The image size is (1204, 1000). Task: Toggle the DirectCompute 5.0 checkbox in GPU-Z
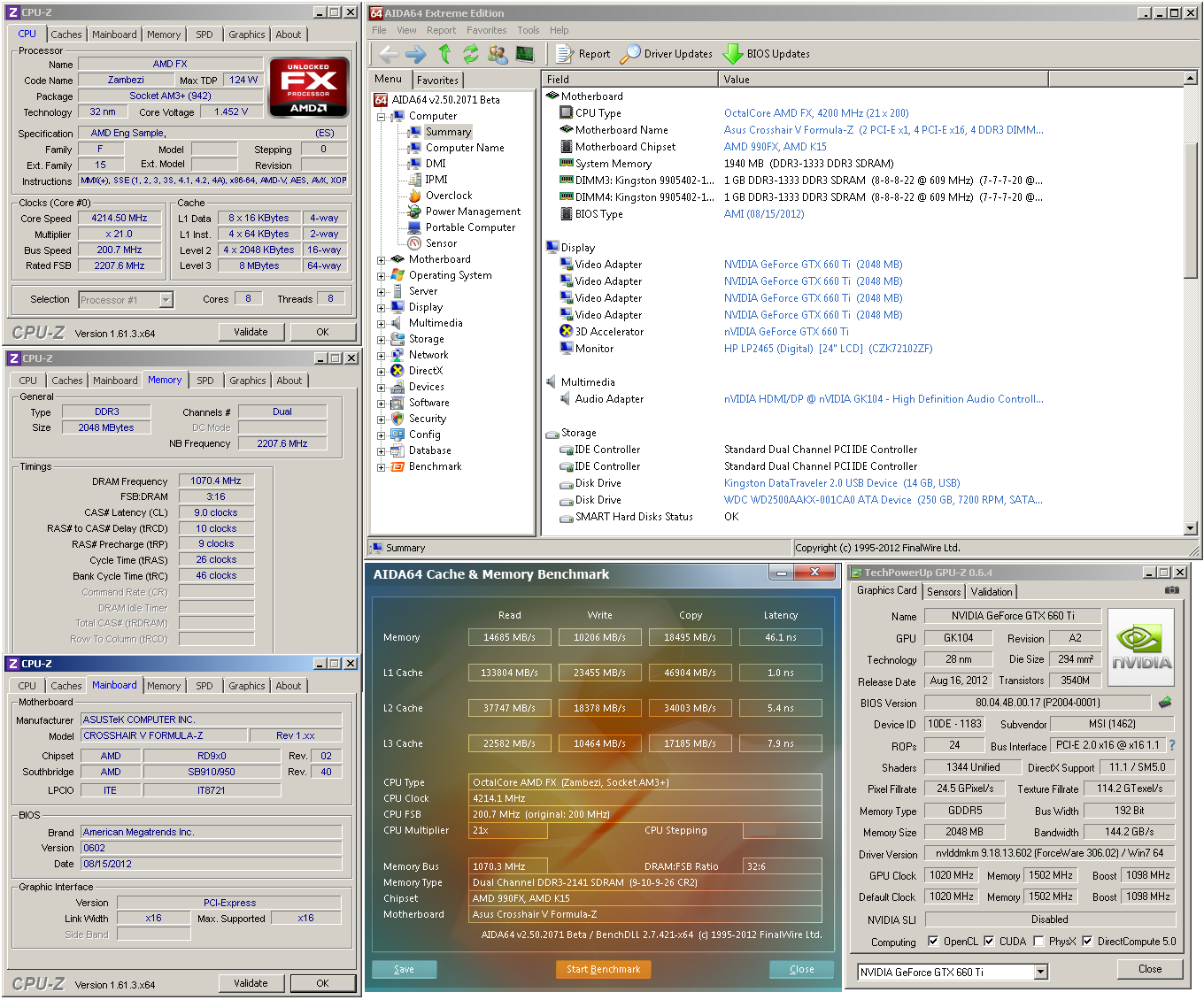pyautogui.click(x=1087, y=942)
